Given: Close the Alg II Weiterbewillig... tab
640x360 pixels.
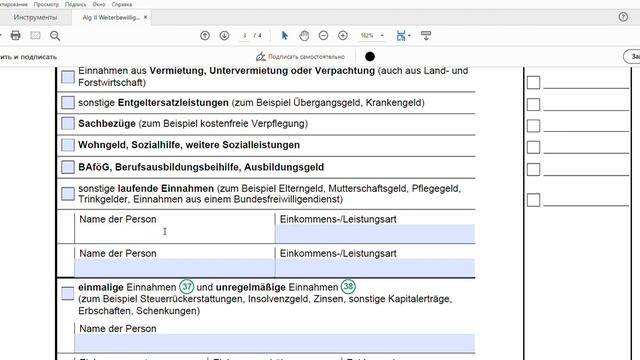Looking at the screenshot, I should (x=145, y=17).
